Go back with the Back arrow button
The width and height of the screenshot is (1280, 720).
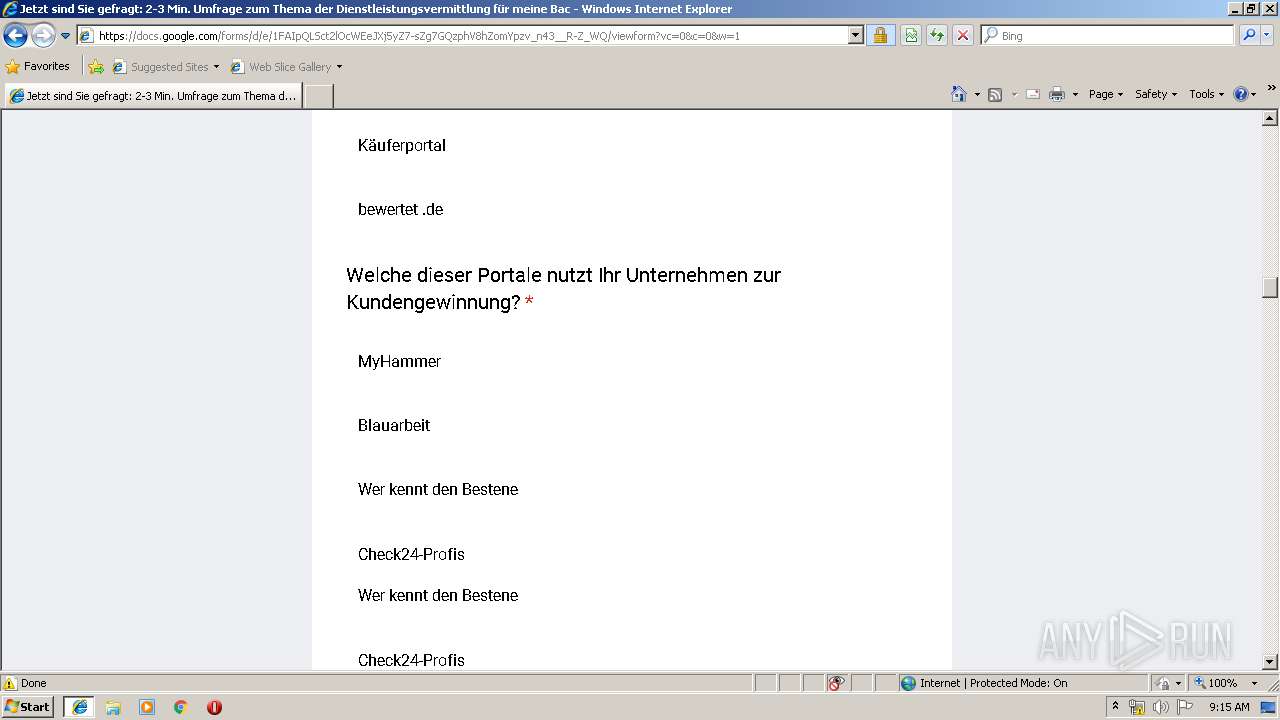pos(15,36)
